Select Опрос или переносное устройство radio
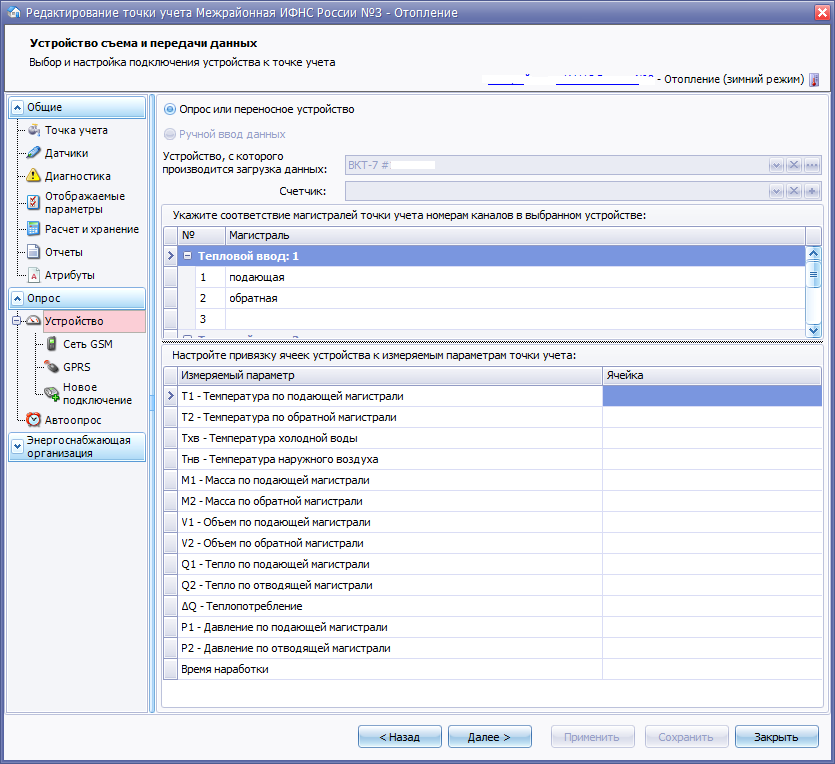The width and height of the screenshot is (835, 764). [170, 109]
